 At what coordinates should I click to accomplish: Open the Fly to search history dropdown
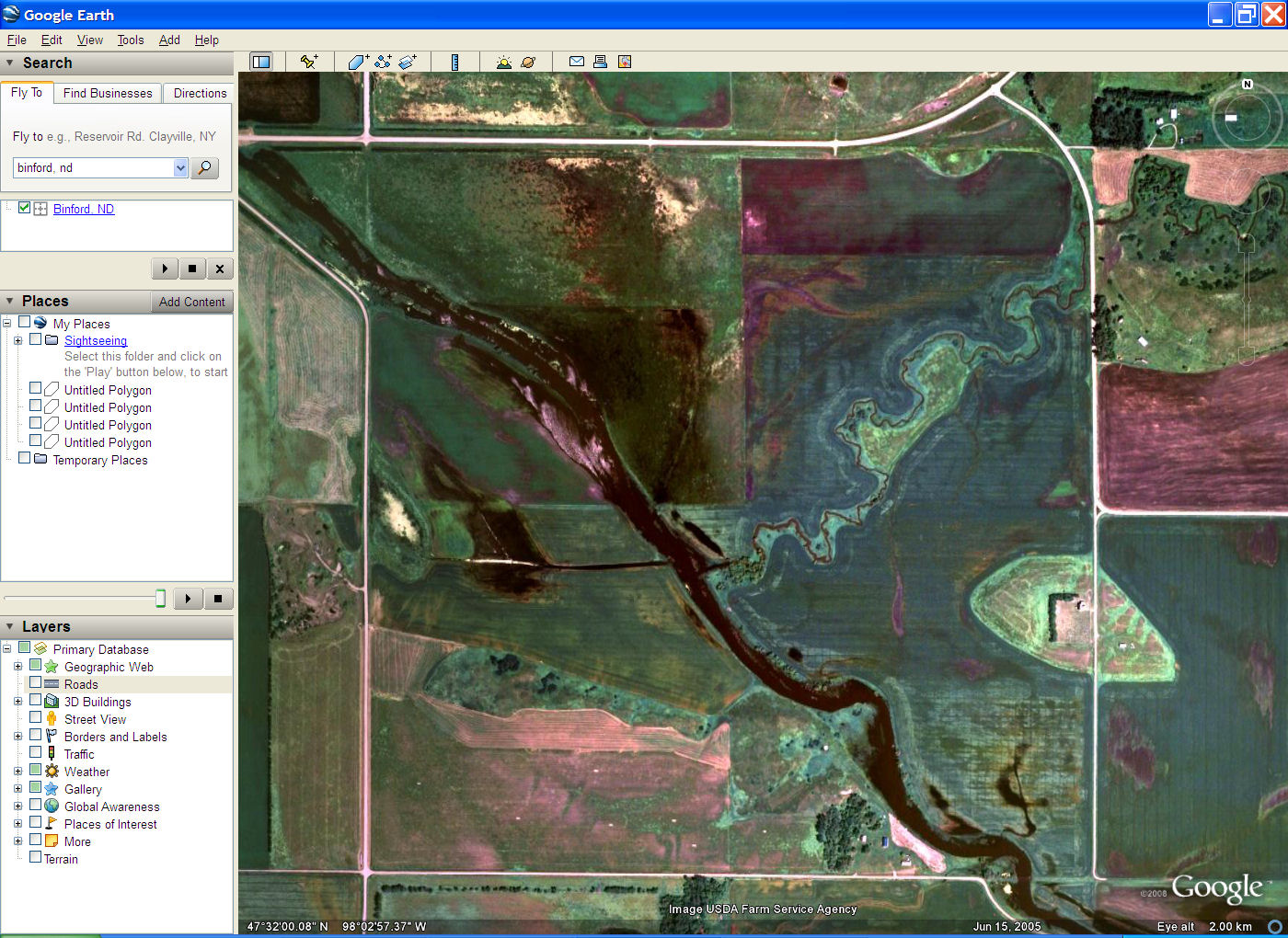coord(180,167)
